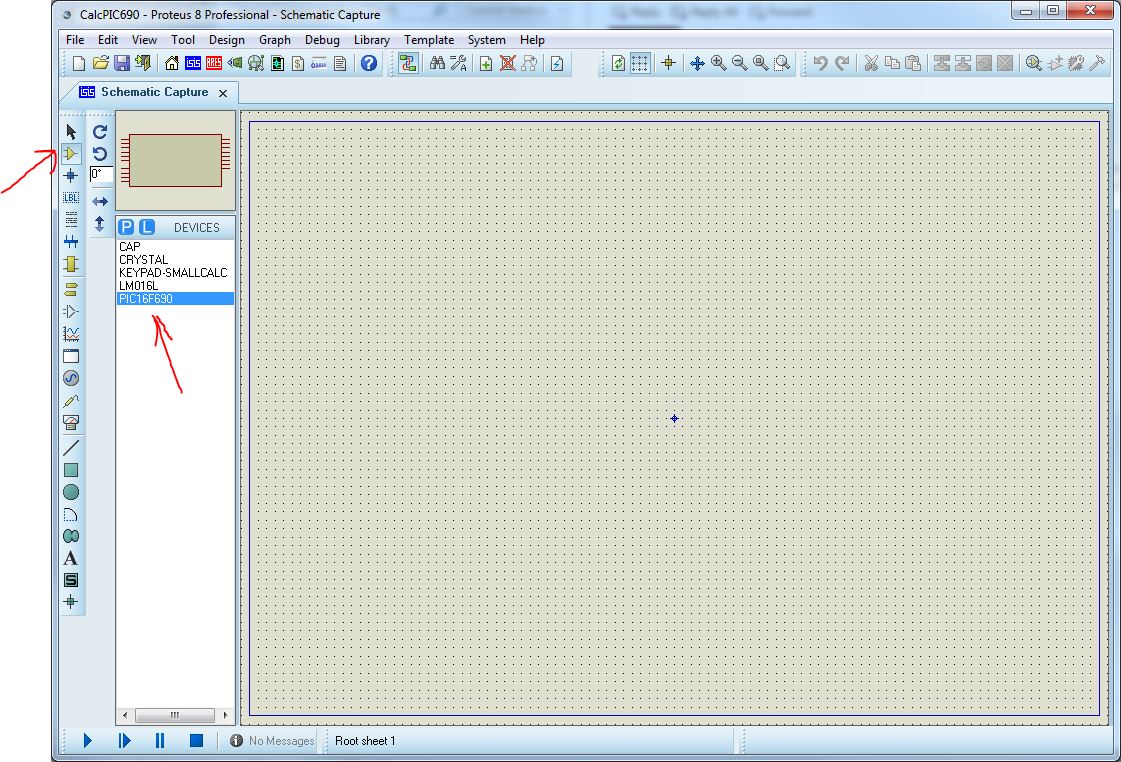
Task: Save the project via toolbar icon
Action: 122,62
